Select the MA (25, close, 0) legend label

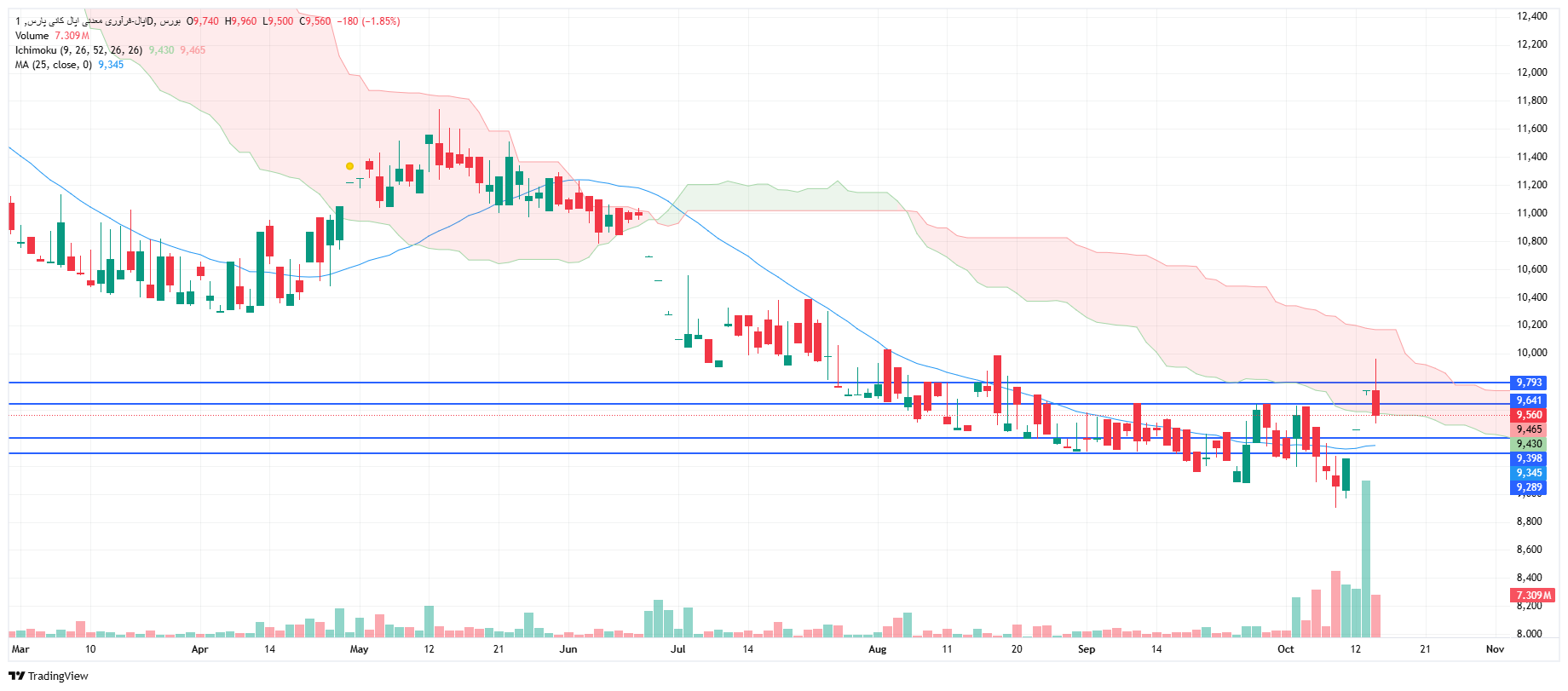click(53, 65)
